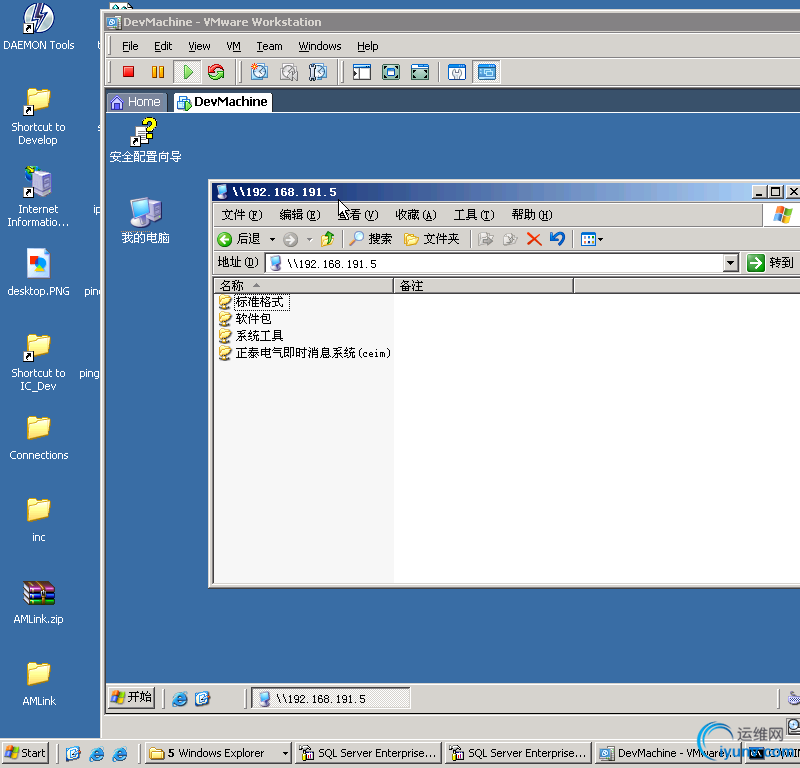This screenshot has height=768, width=800.
Task: Open the Team menu
Action: tap(269, 46)
